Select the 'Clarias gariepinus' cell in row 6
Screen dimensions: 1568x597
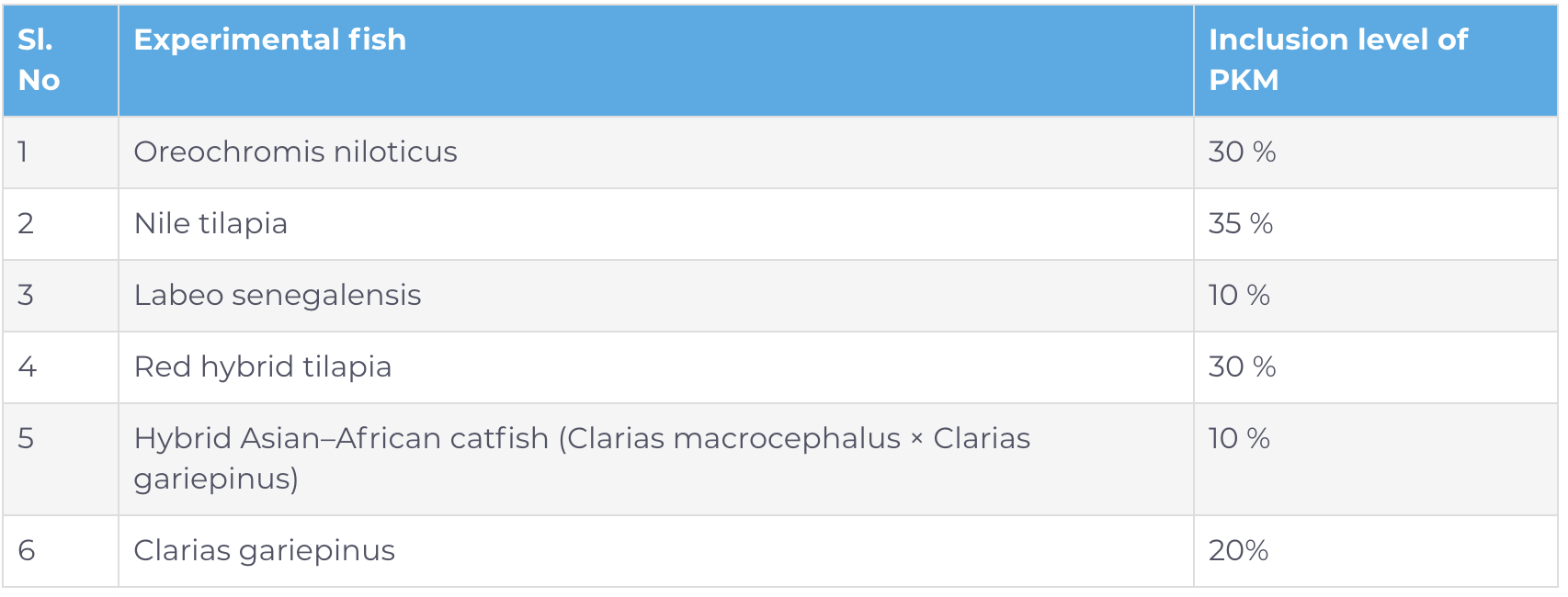[264, 550]
